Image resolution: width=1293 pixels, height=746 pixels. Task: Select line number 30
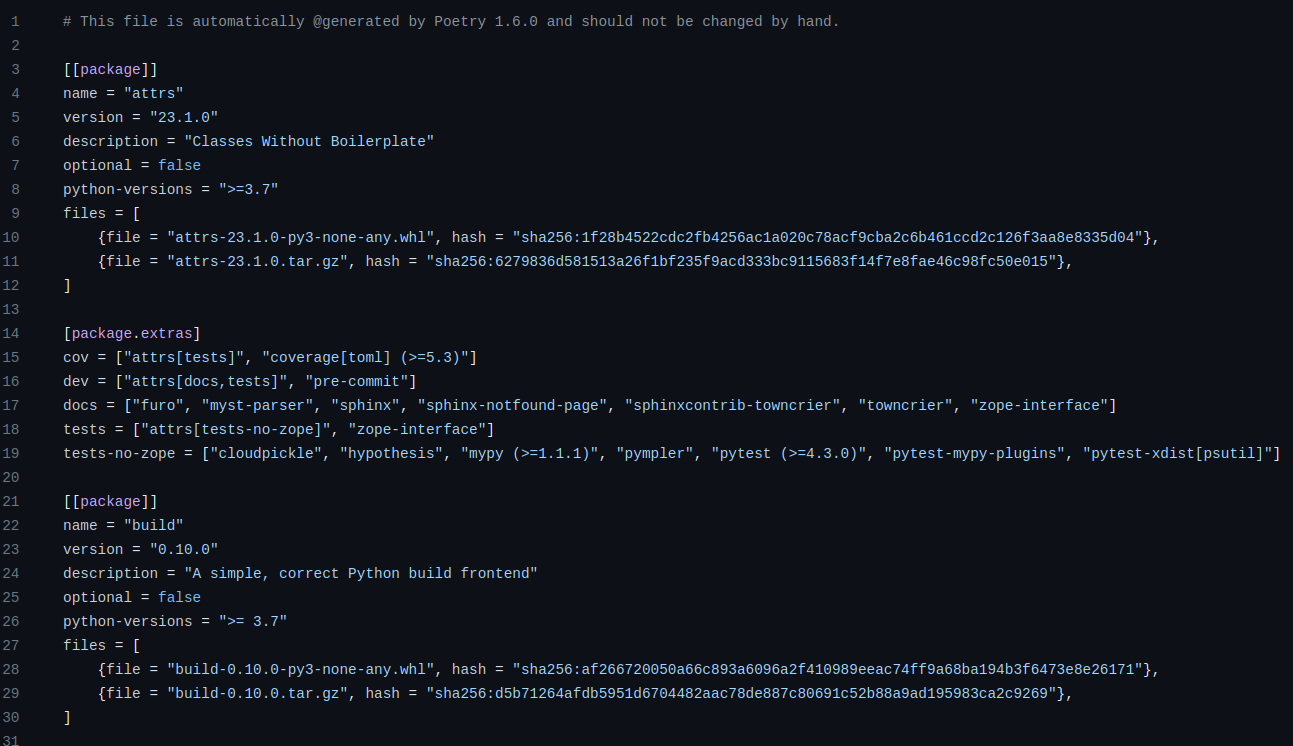click(x=12, y=717)
